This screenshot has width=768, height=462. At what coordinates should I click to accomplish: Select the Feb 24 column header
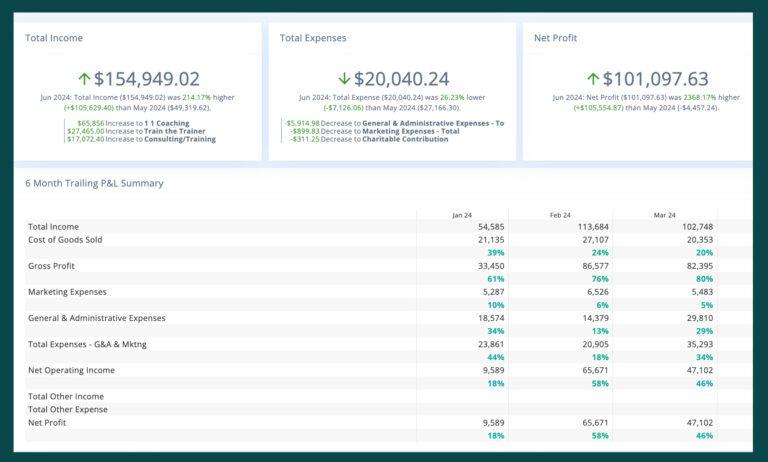562,215
